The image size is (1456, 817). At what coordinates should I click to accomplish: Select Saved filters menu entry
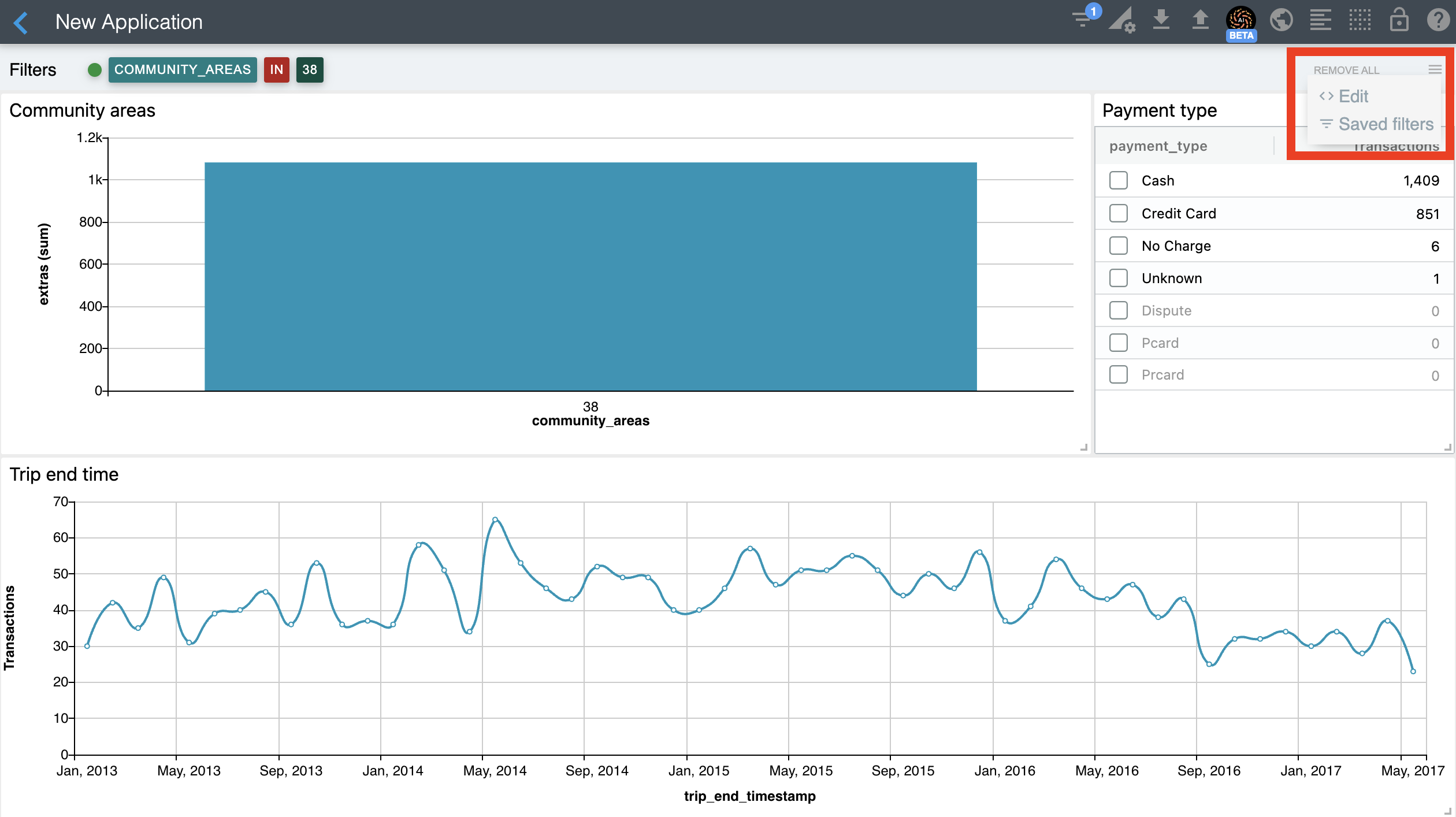pyautogui.click(x=1386, y=124)
